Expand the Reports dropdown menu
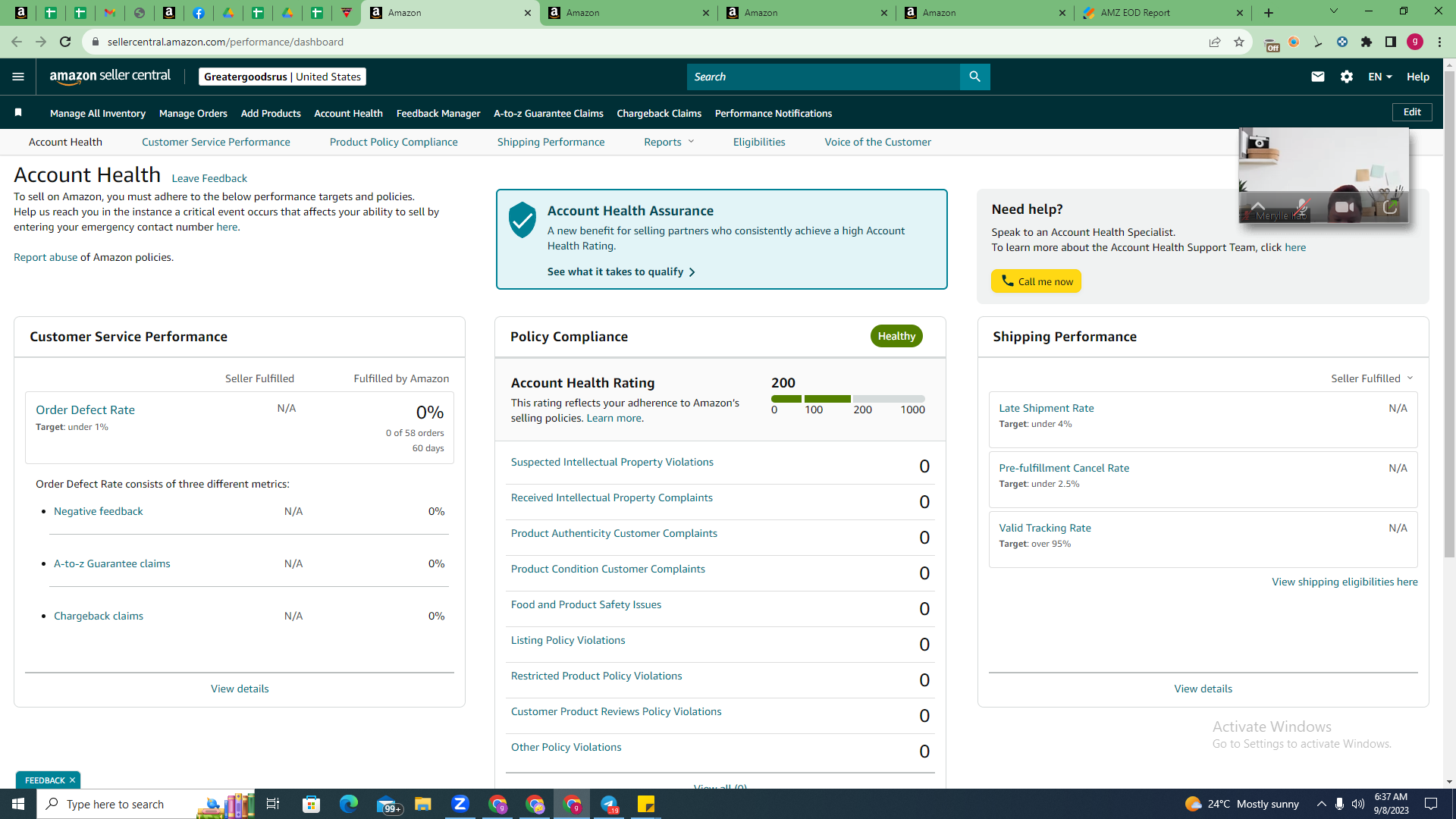1456x819 pixels. pyautogui.click(x=669, y=142)
